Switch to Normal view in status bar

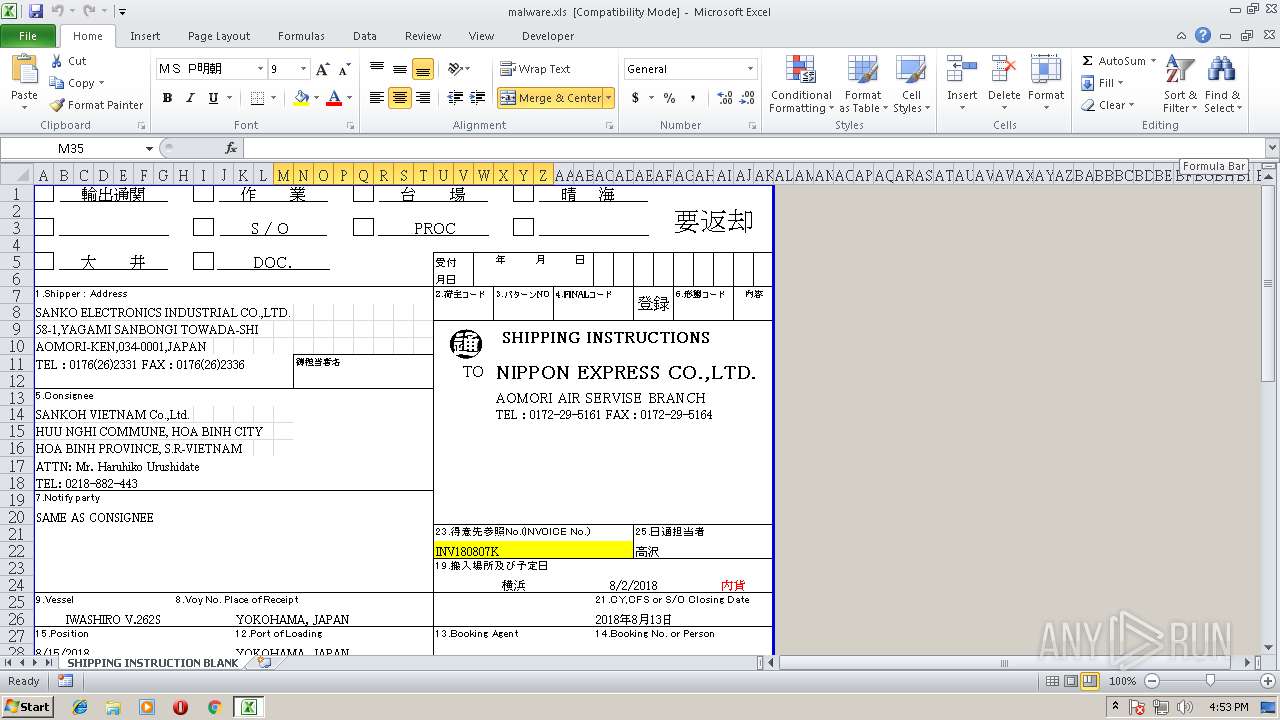click(x=1052, y=681)
